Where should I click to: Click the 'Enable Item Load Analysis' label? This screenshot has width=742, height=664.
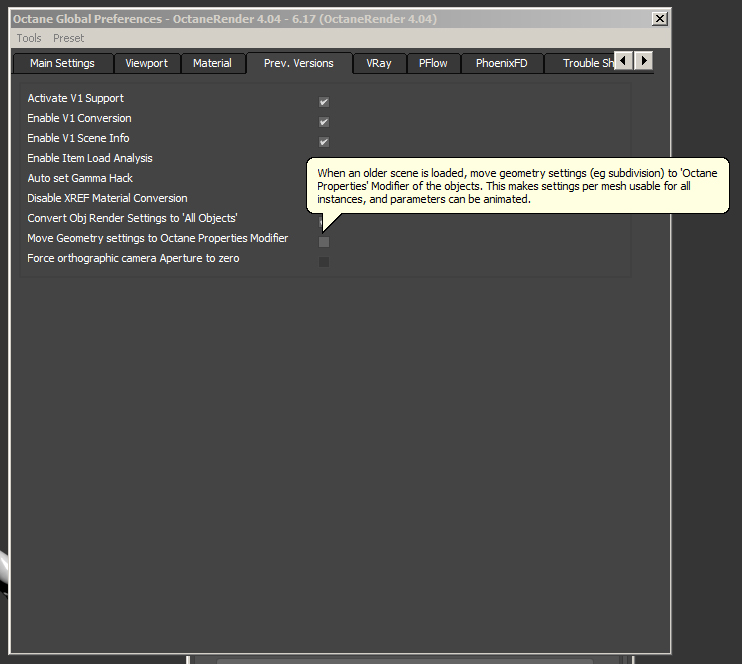90,158
